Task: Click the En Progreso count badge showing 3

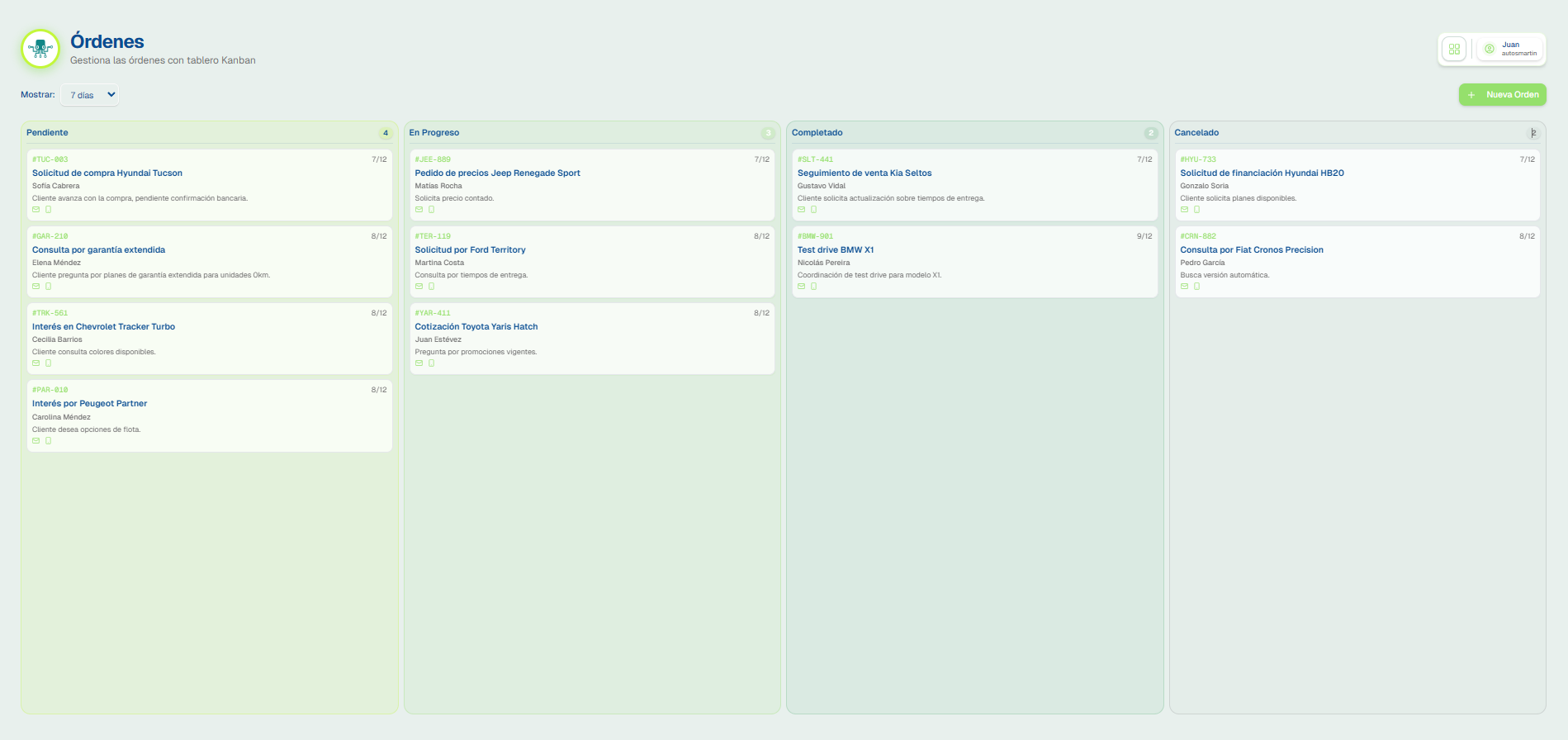Action: point(768,133)
